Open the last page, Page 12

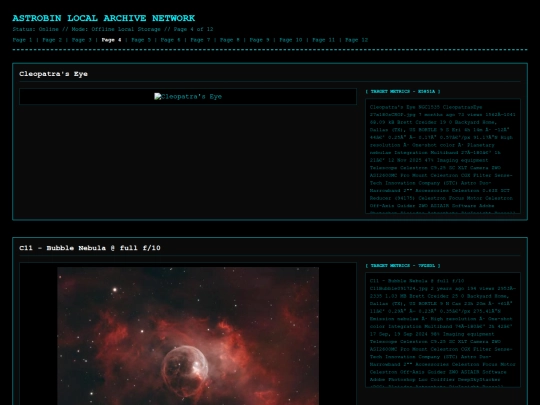point(356,40)
